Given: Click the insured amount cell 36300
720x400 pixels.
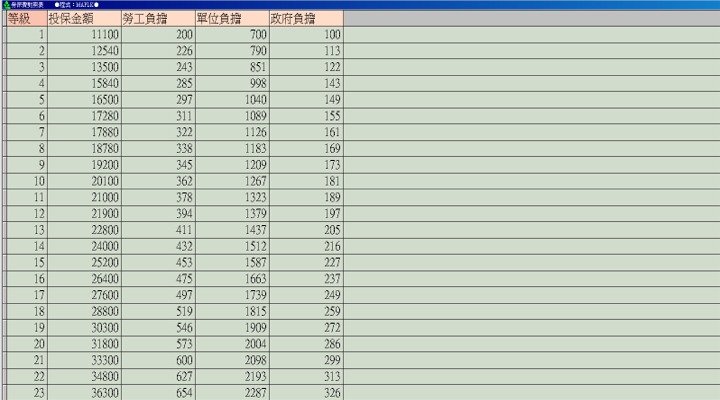Looking at the screenshot, I should (83, 393).
